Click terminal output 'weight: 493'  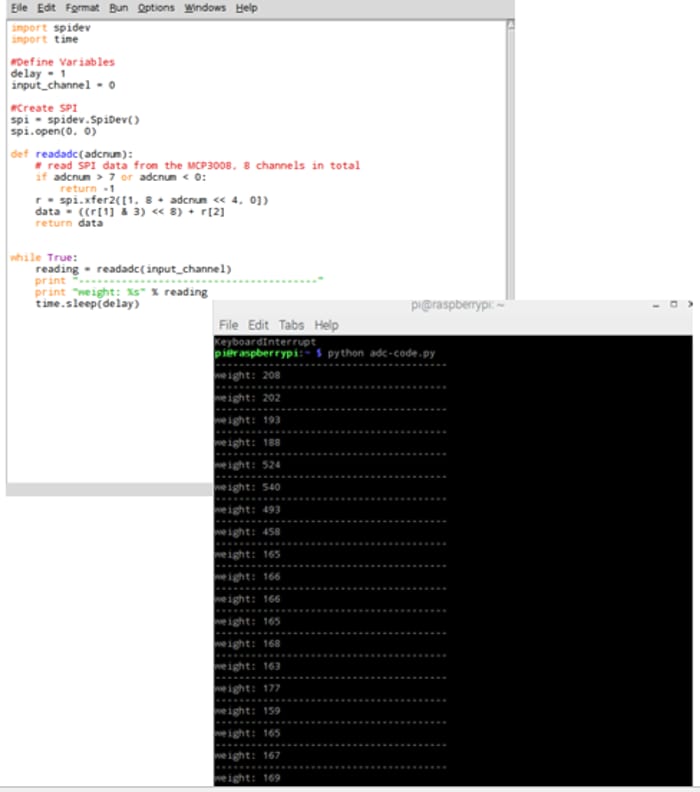(247, 509)
